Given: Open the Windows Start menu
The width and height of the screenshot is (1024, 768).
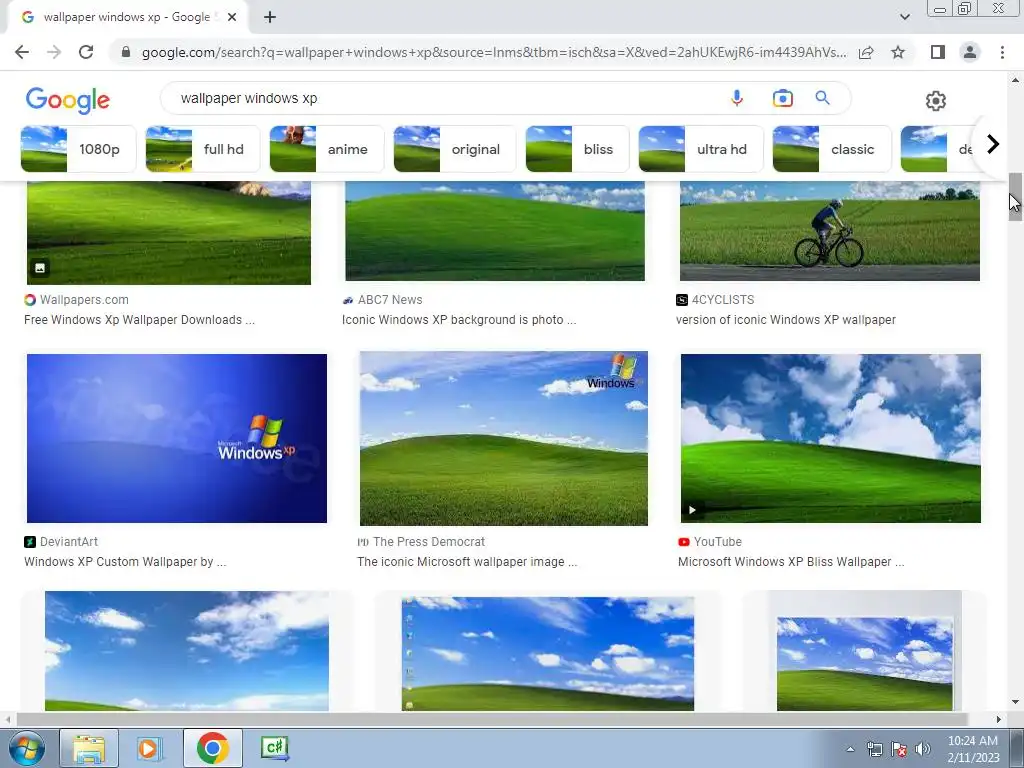Looking at the screenshot, I should [x=27, y=748].
